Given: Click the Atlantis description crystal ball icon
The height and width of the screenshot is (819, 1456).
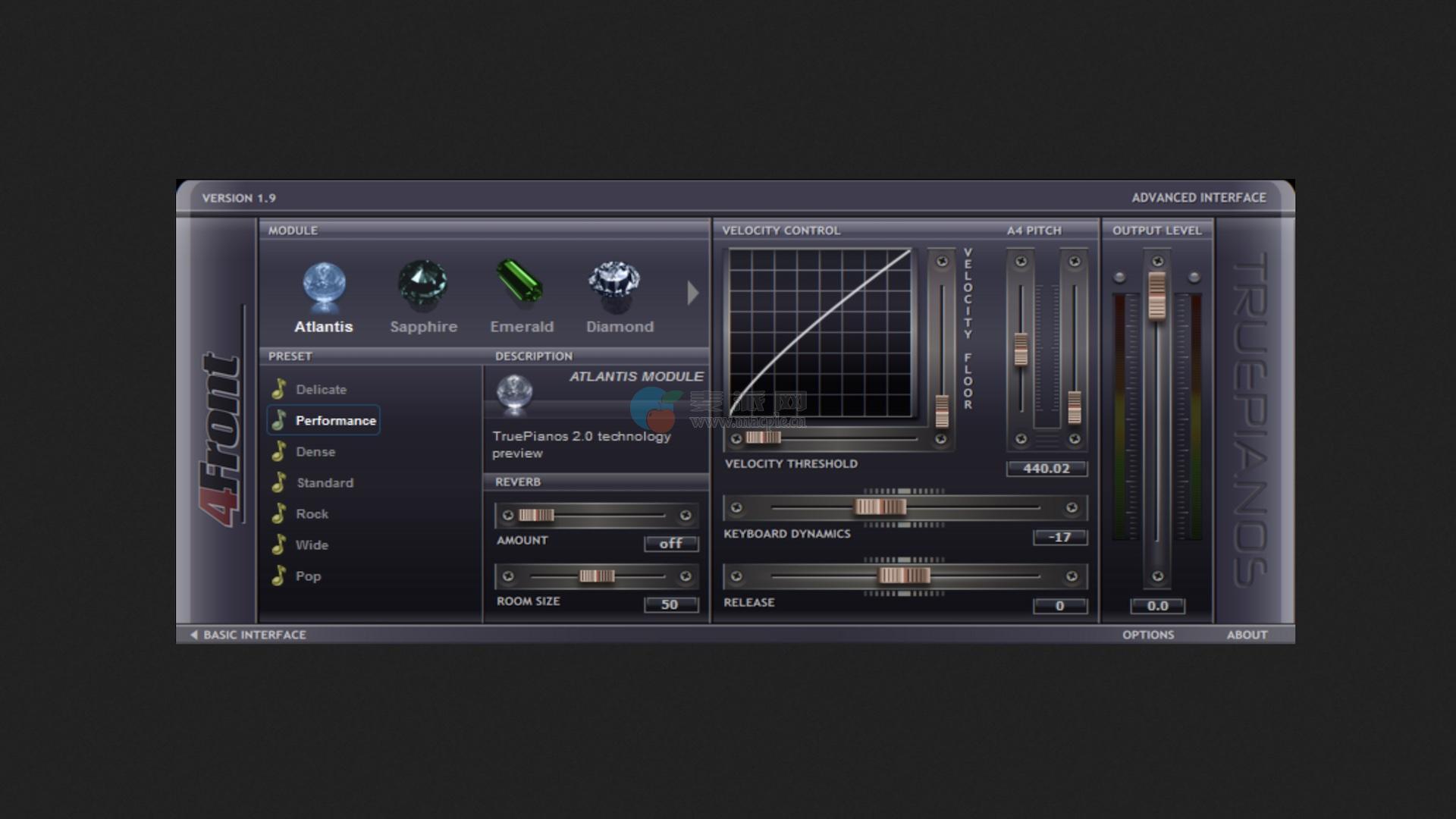Looking at the screenshot, I should click(514, 393).
